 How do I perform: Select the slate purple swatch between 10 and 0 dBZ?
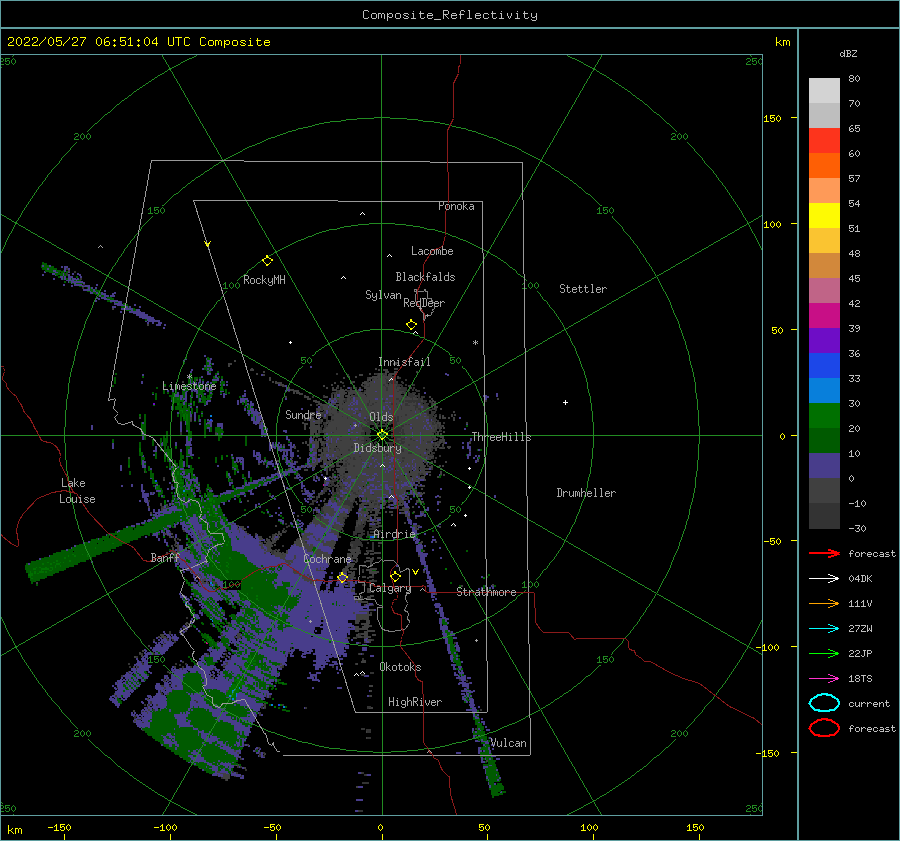point(824,466)
